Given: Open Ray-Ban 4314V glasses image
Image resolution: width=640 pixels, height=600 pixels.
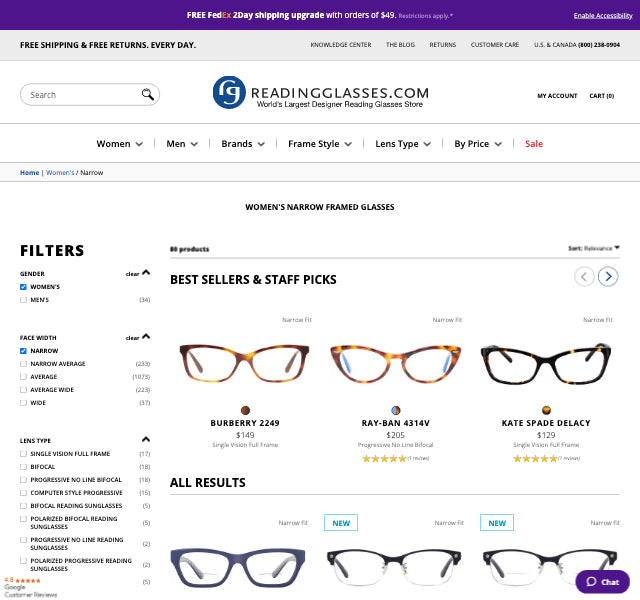Looking at the screenshot, I should [396, 364].
